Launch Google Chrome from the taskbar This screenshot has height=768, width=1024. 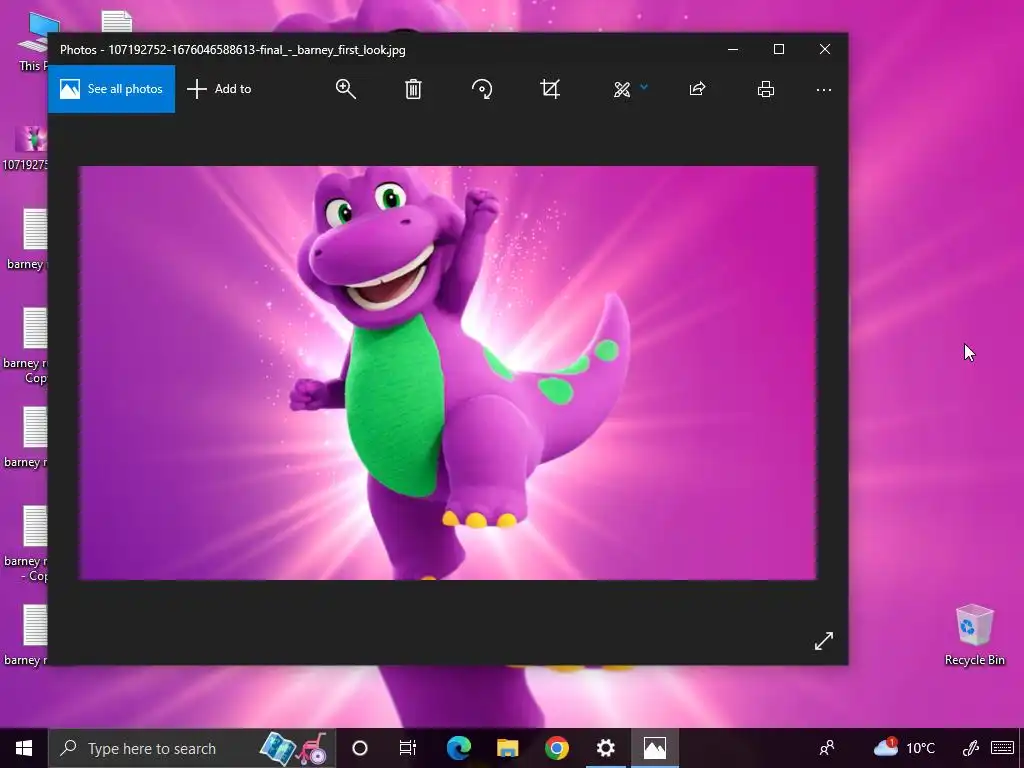[x=556, y=748]
